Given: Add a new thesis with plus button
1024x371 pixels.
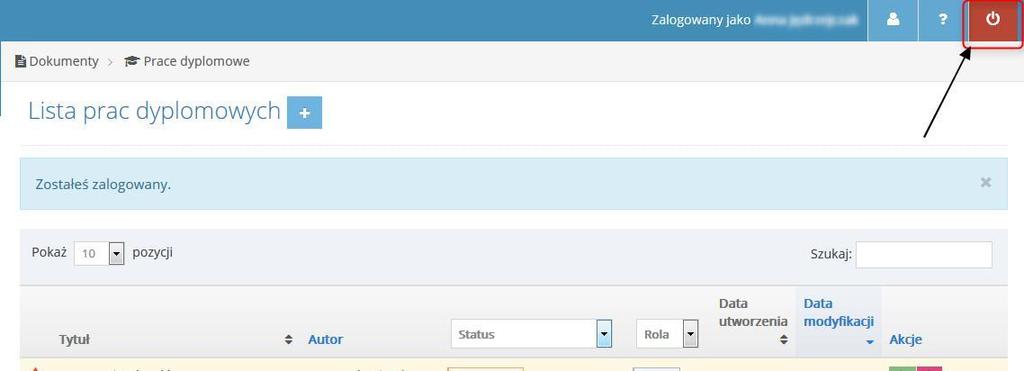Looking at the screenshot, I should 304,113.
